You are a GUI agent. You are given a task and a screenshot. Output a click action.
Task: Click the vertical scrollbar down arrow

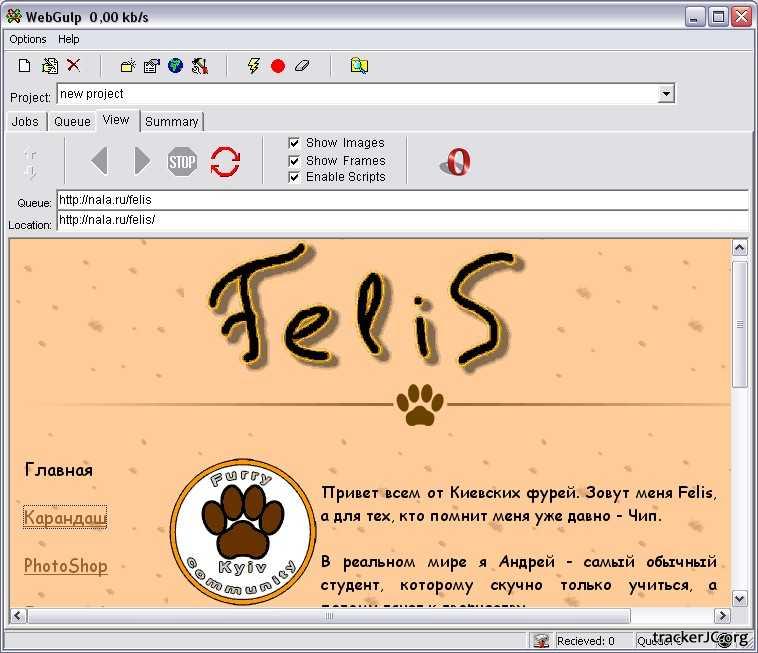(x=740, y=598)
